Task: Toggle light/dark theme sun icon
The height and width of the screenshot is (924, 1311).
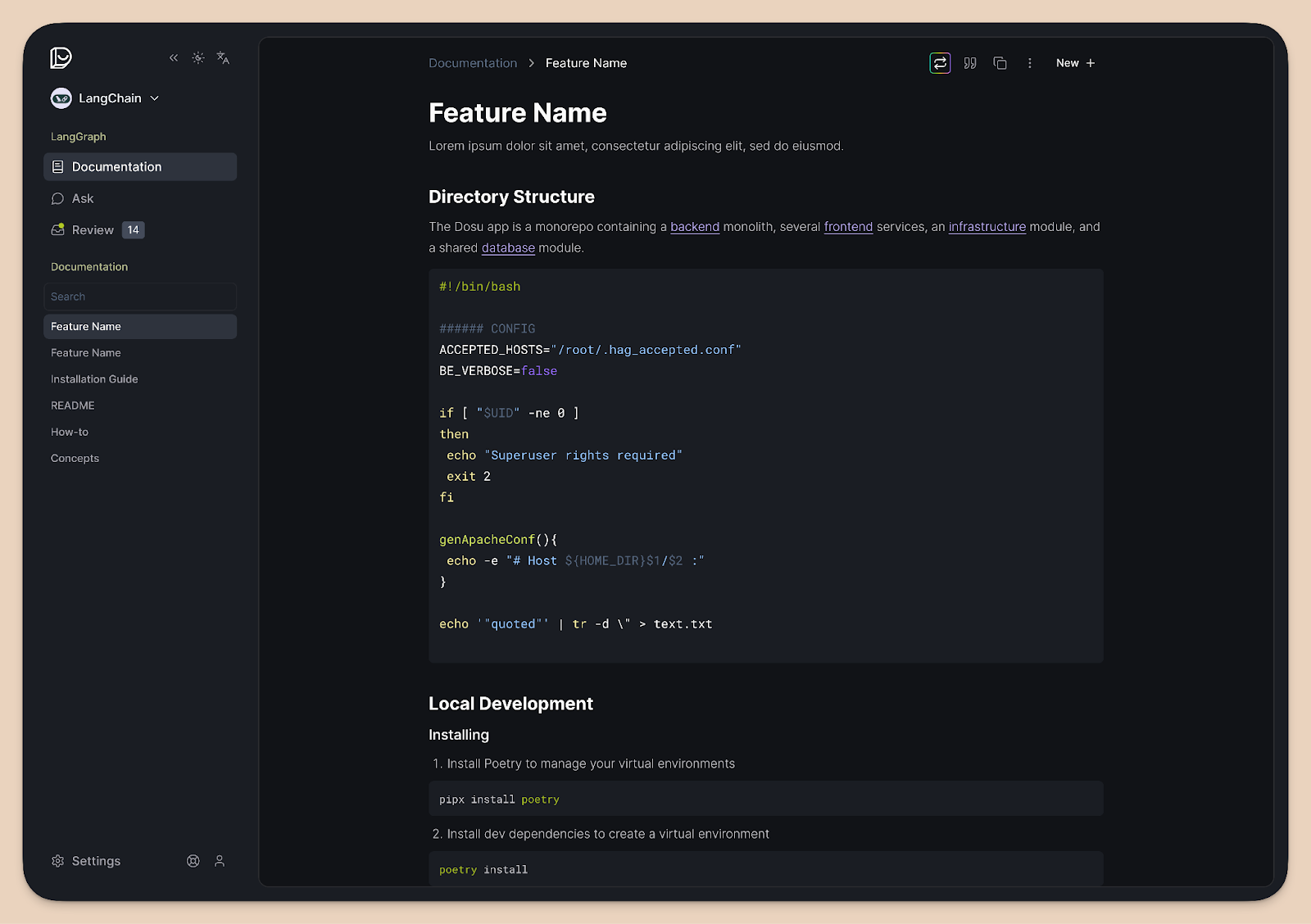Action: pos(198,58)
